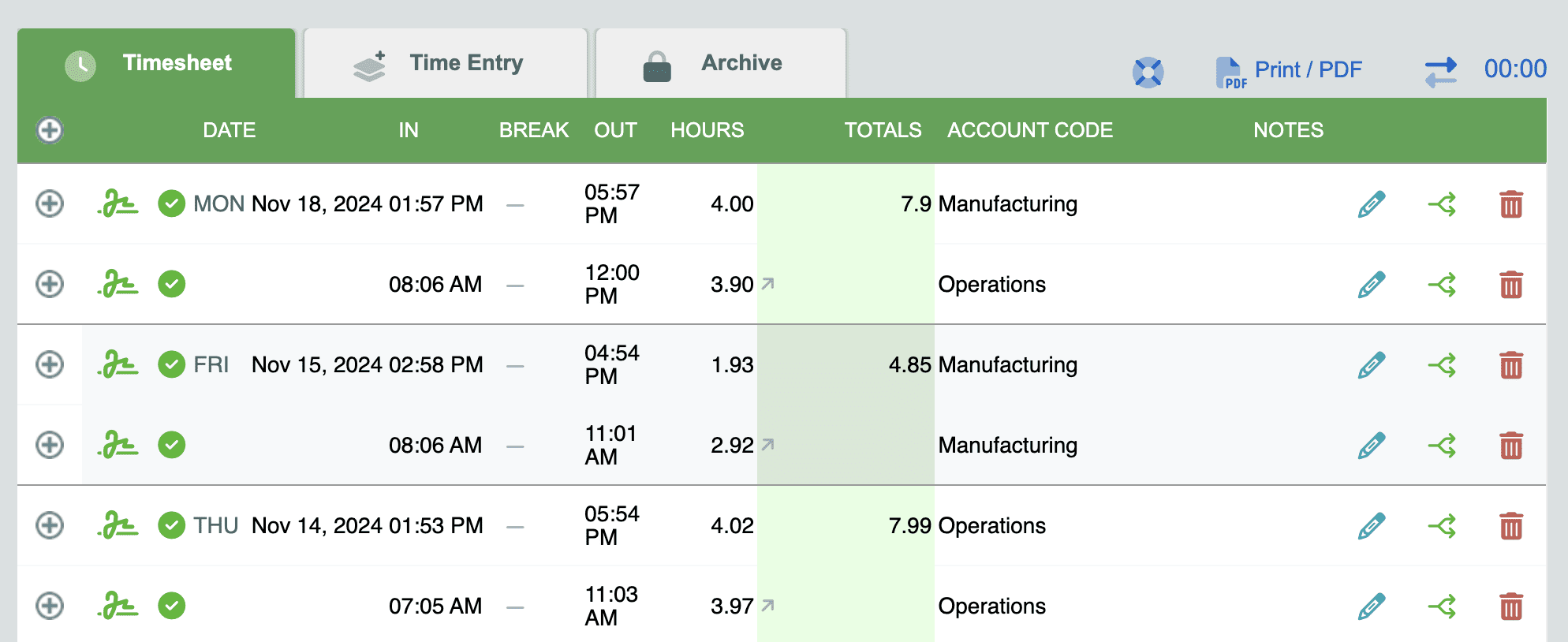The width and height of the screenshot is (1568, 642).
Task: Expand the FRI Nov 15 row plus icon
Action: (x=50, y=364)
